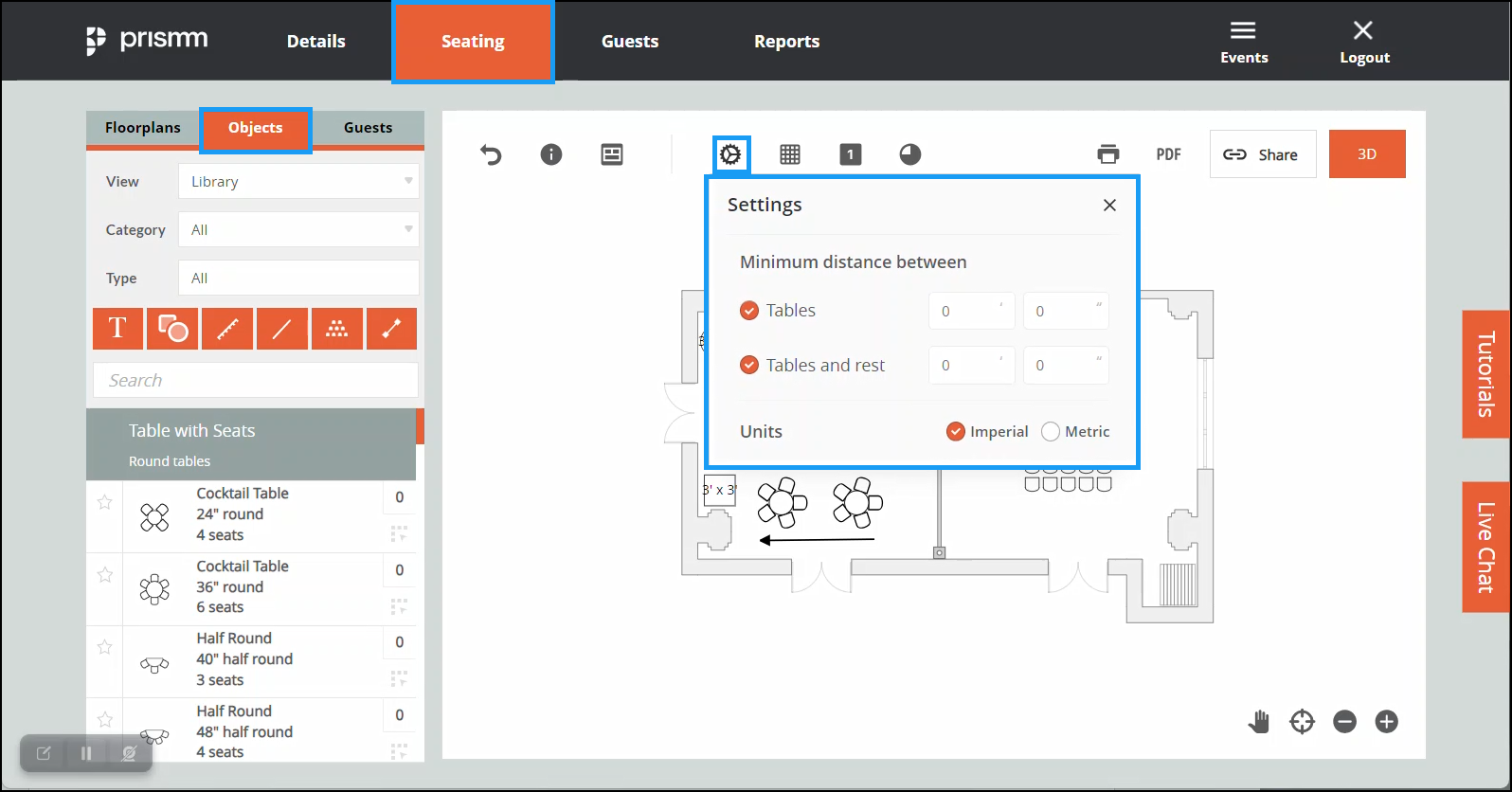Favorite the Half Round 40" star
The image size is (1512, 792).
coord(105,647)
